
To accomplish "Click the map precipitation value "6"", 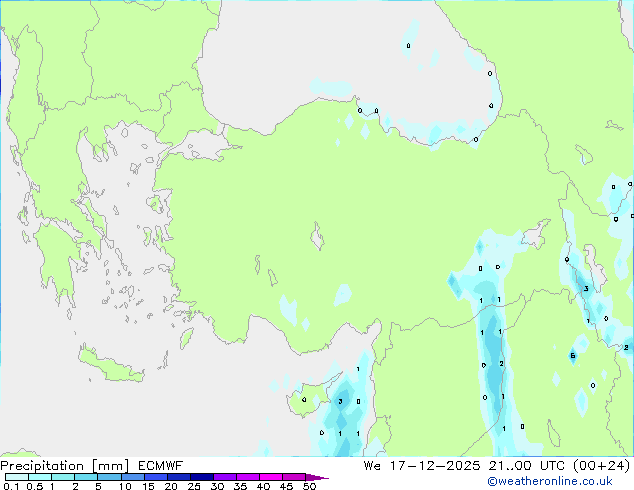I will pyautogui.click(x=573, y=356).
